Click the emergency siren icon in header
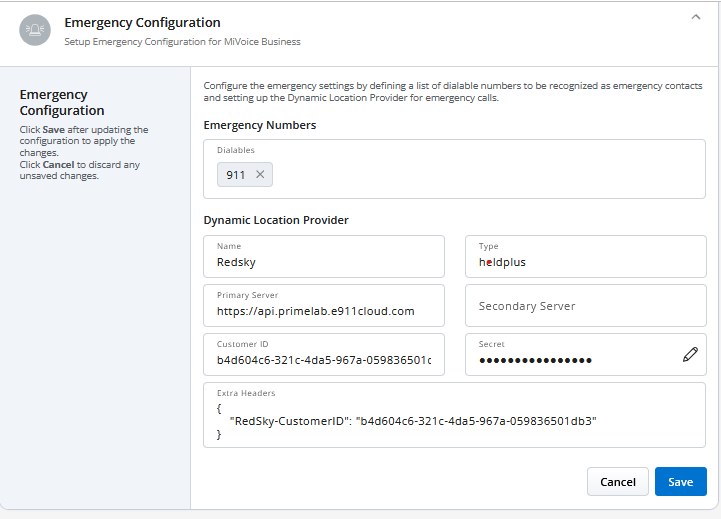Image resolution: width=721 pixels, height=519 pixels. coord(35,30)
